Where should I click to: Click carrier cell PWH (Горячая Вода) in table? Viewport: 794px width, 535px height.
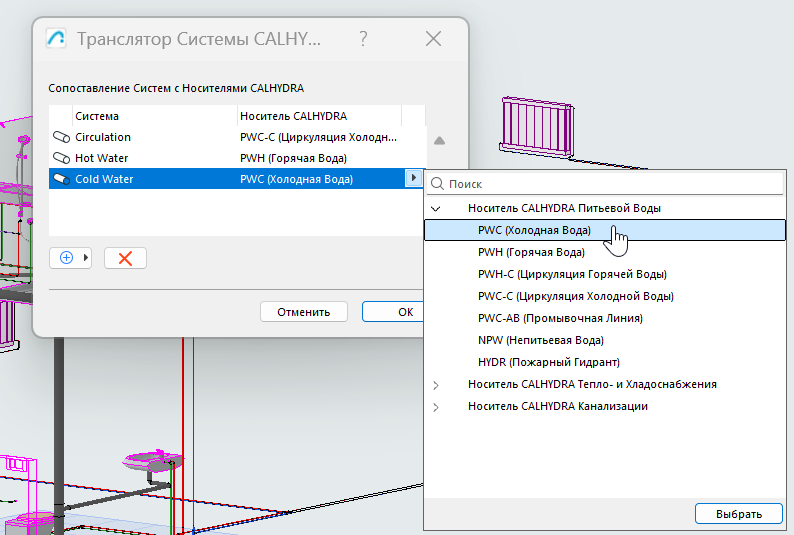tap(293, 158)
